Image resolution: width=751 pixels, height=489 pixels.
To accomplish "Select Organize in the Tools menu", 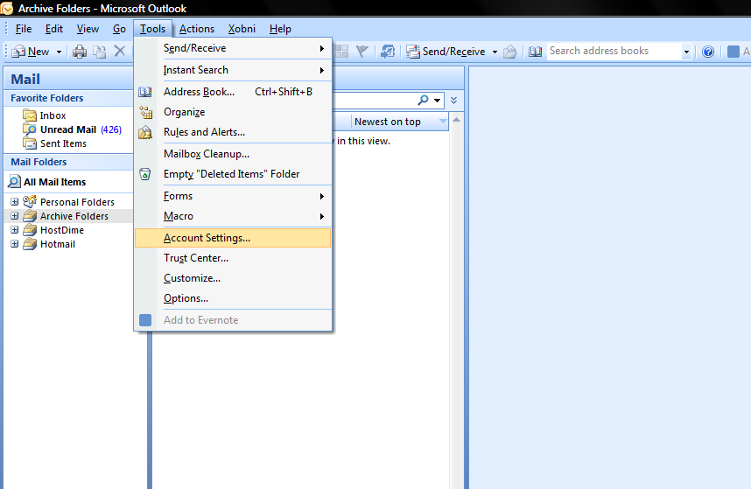I will point(233,112).
